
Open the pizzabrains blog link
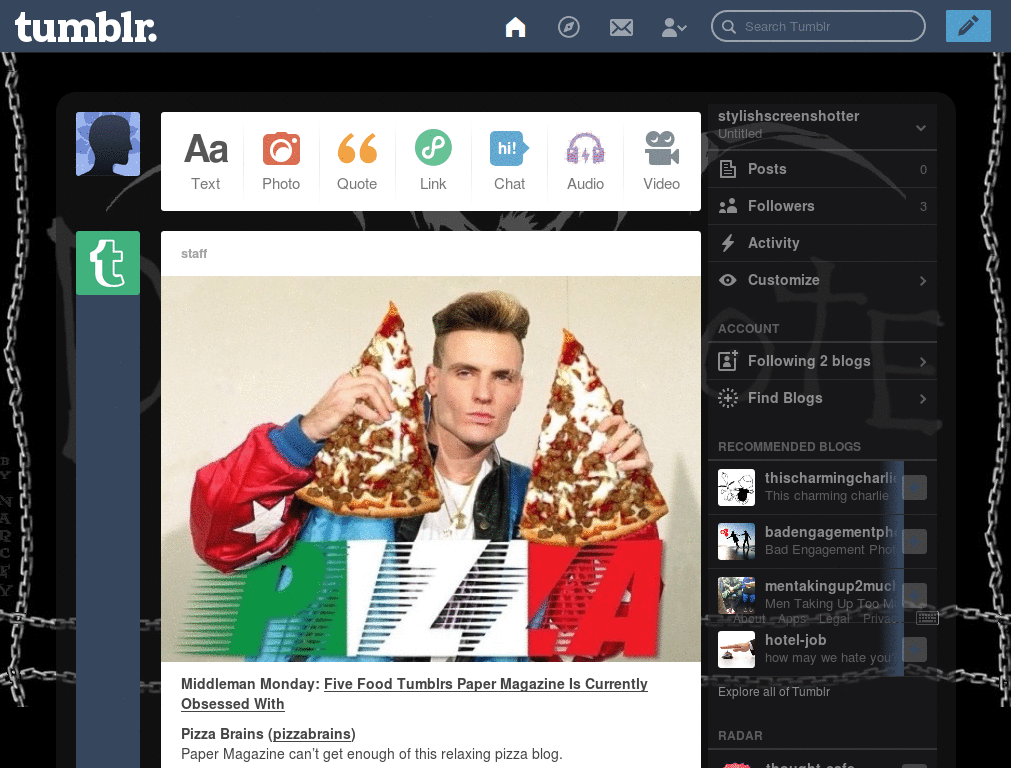coord(312,734)
